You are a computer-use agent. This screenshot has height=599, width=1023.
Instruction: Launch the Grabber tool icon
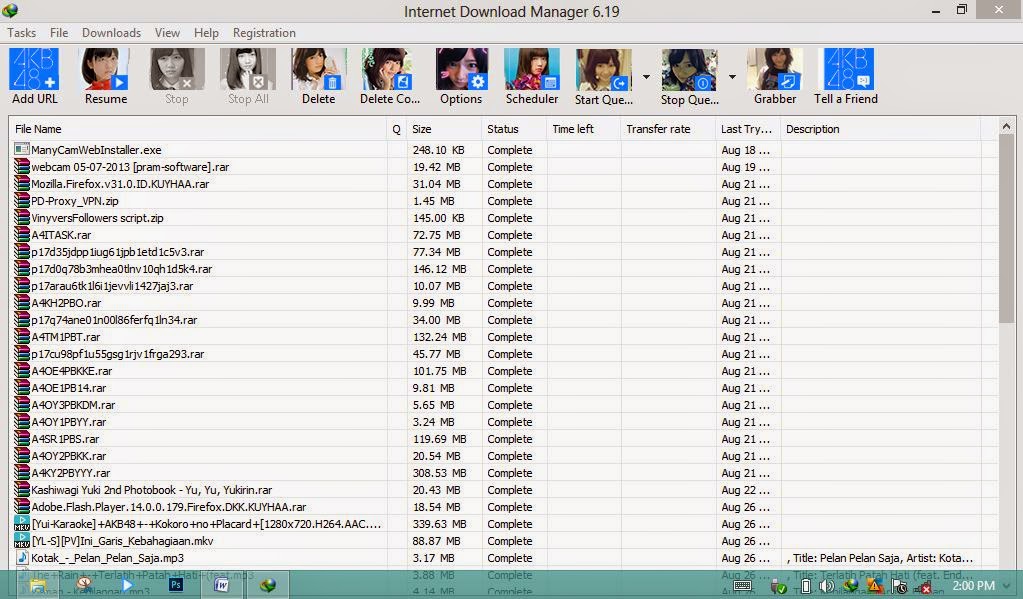[775, 70]
